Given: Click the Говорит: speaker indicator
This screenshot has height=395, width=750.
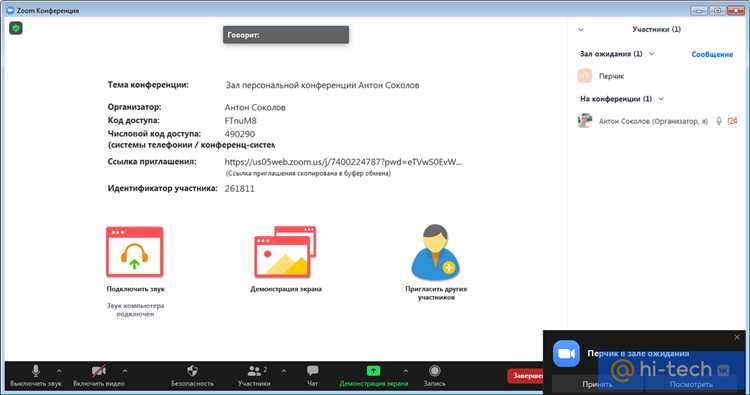Looking at the screenshot, I should coord(286,35).
